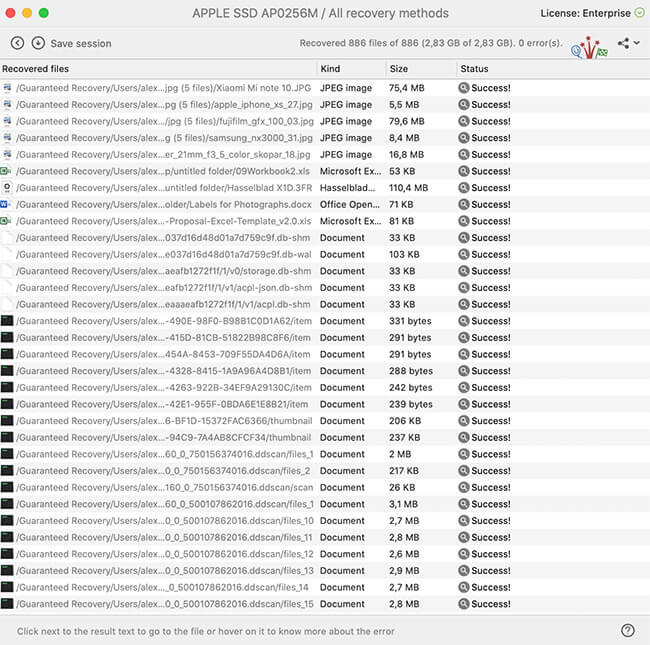The image size is (650, 645).
Task: Click the License: Enterprise label
Action: tap(585, 13)
